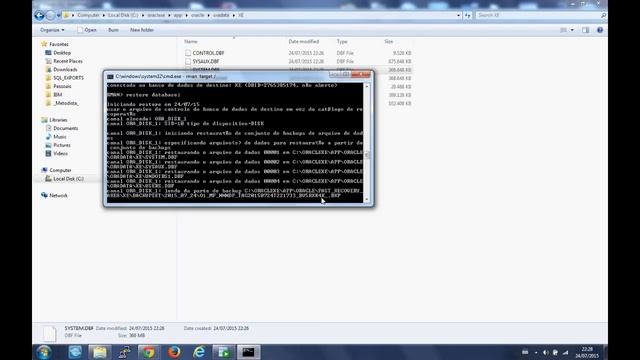Open the volume control in system tray
Image resolution: width=640 pixels, height=360 pixels.
546,352
